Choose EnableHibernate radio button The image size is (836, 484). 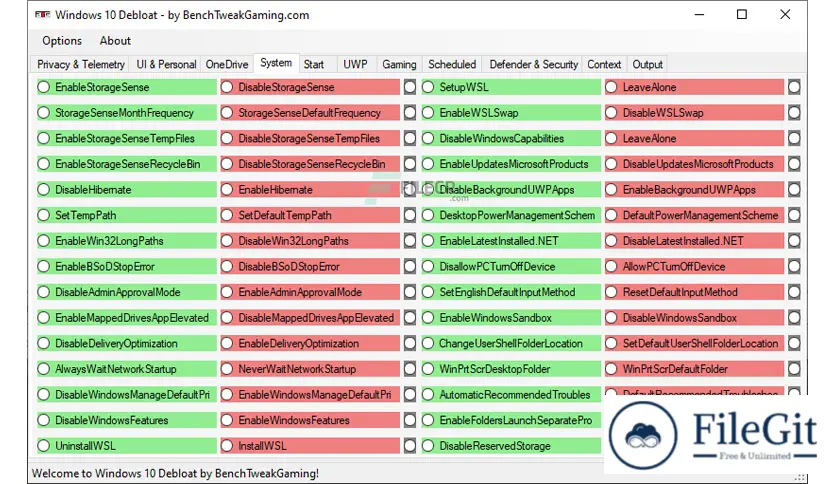pos(310,189)
